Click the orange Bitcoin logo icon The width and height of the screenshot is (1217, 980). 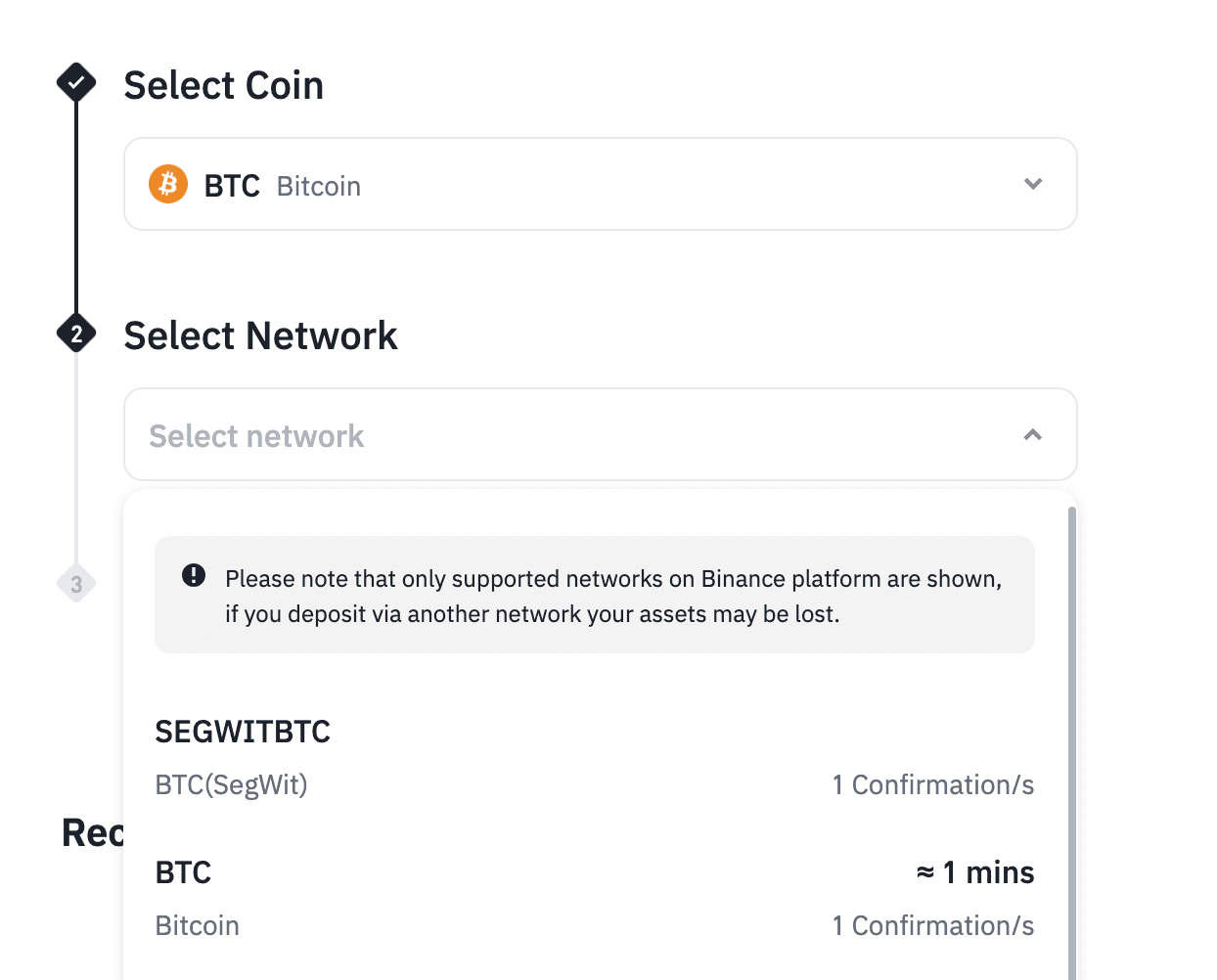pos(168,184)
